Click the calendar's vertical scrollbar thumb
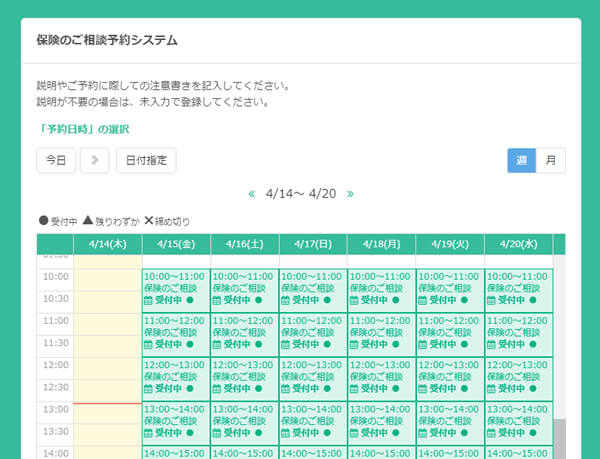The image size is (600, 459). click(559, 438)
